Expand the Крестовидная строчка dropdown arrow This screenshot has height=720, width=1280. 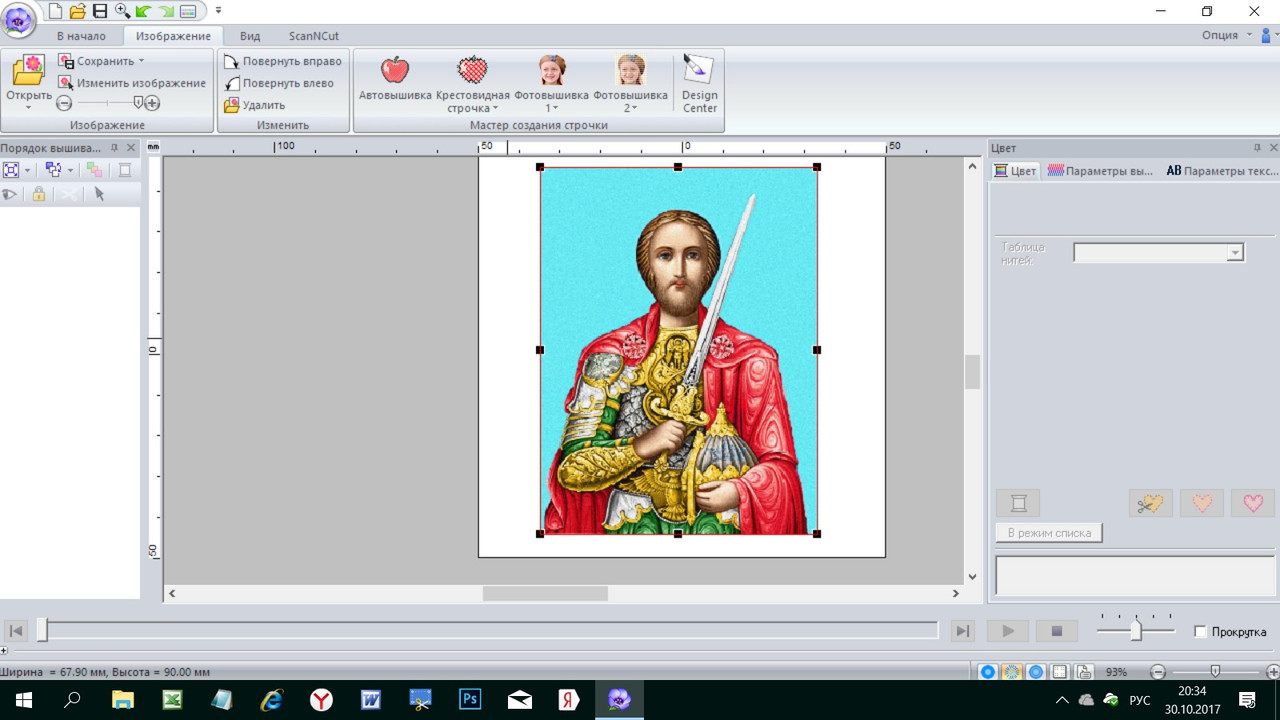(494, 108)
